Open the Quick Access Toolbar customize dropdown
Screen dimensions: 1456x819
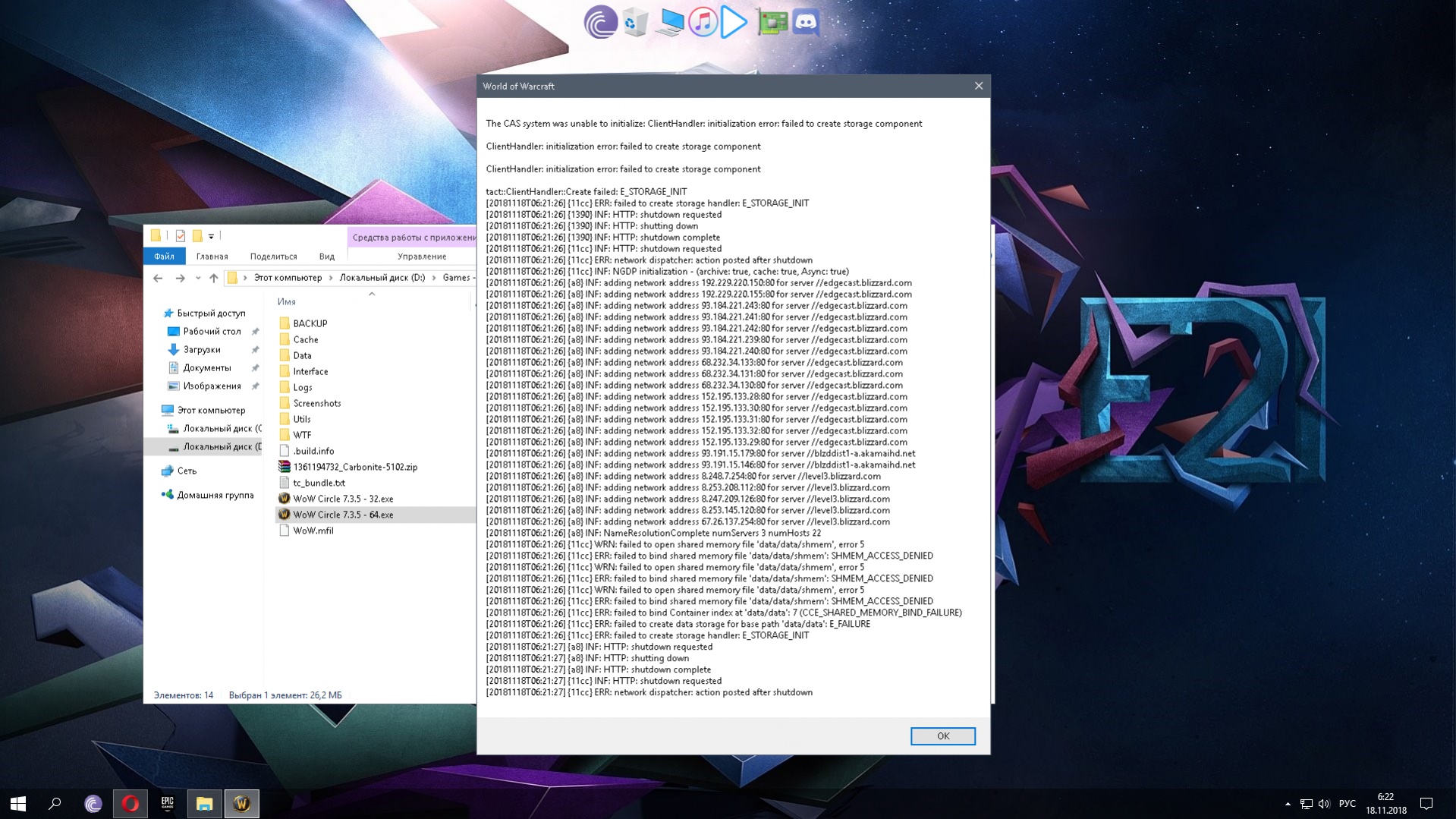(212, 236)
